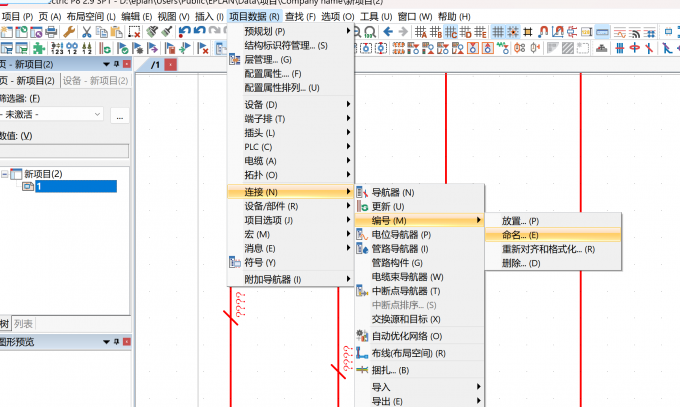Choose 电位导航器 (P) entry
This screenshot has width=680, height=407.
coord(419,235)
